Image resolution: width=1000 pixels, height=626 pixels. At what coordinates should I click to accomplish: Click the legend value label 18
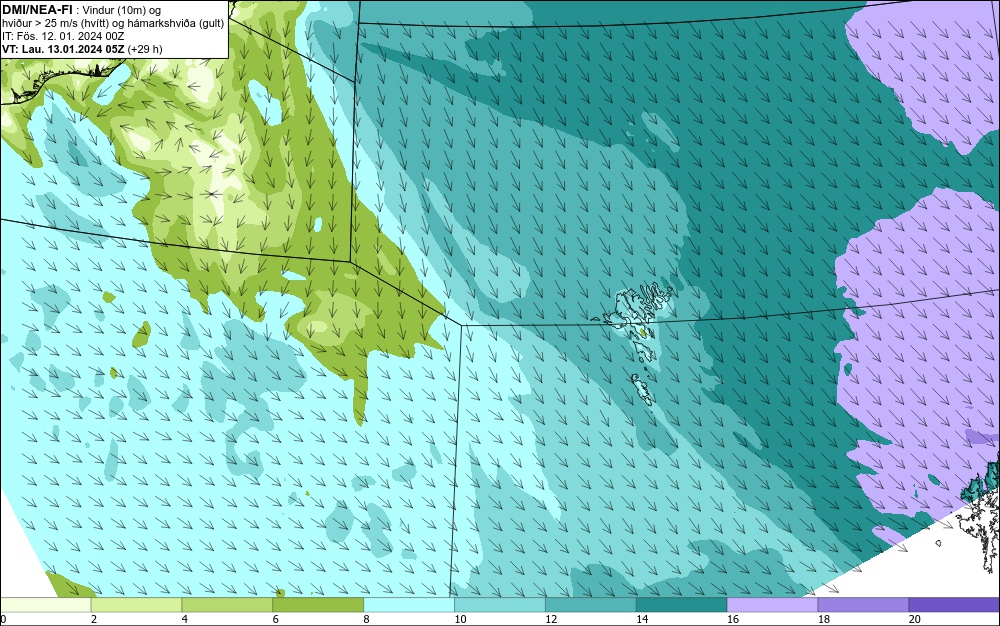tap(823, 619)
